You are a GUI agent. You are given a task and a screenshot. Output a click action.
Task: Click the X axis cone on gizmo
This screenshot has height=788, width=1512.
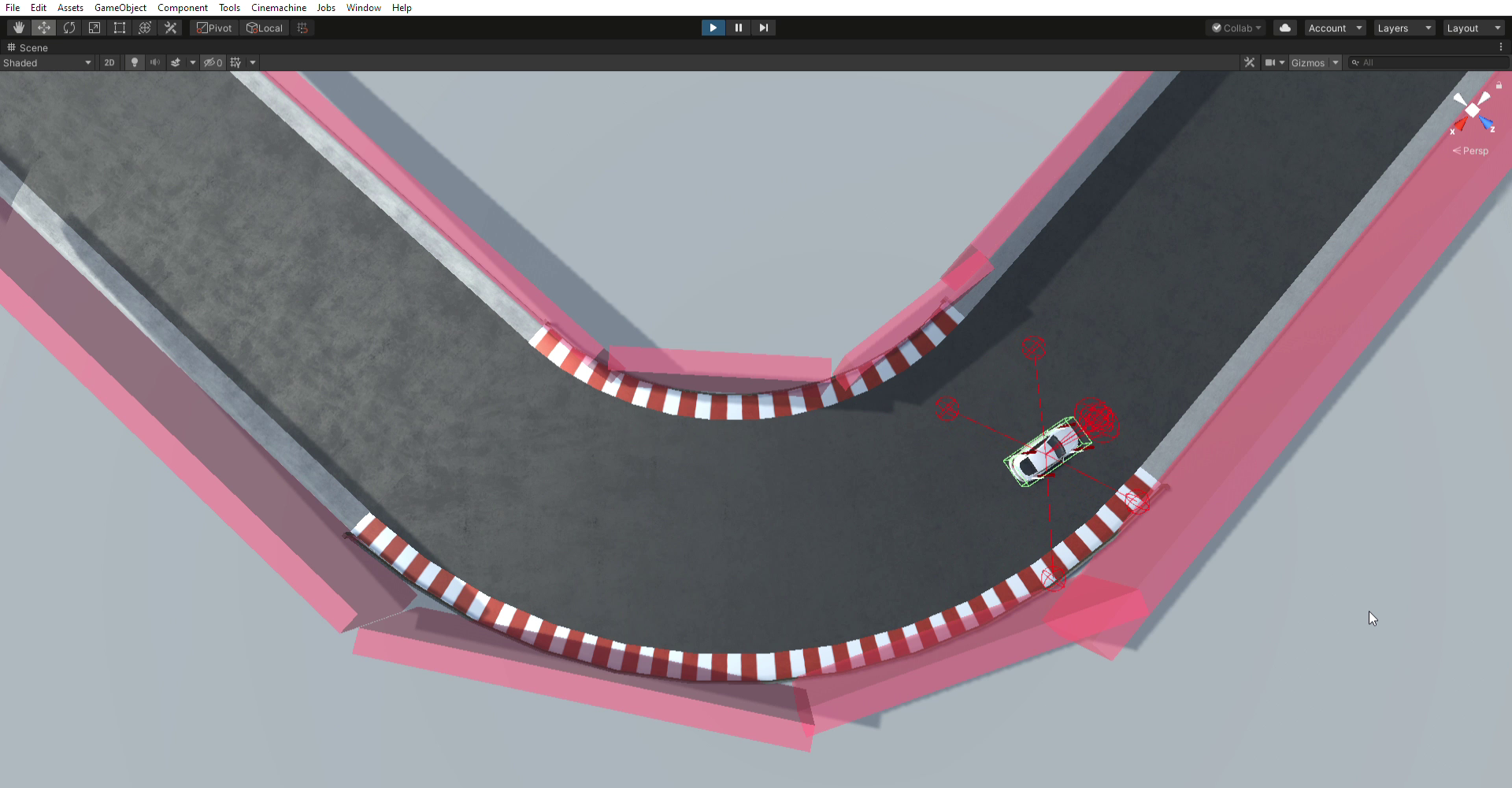[x=1459, y=124]
